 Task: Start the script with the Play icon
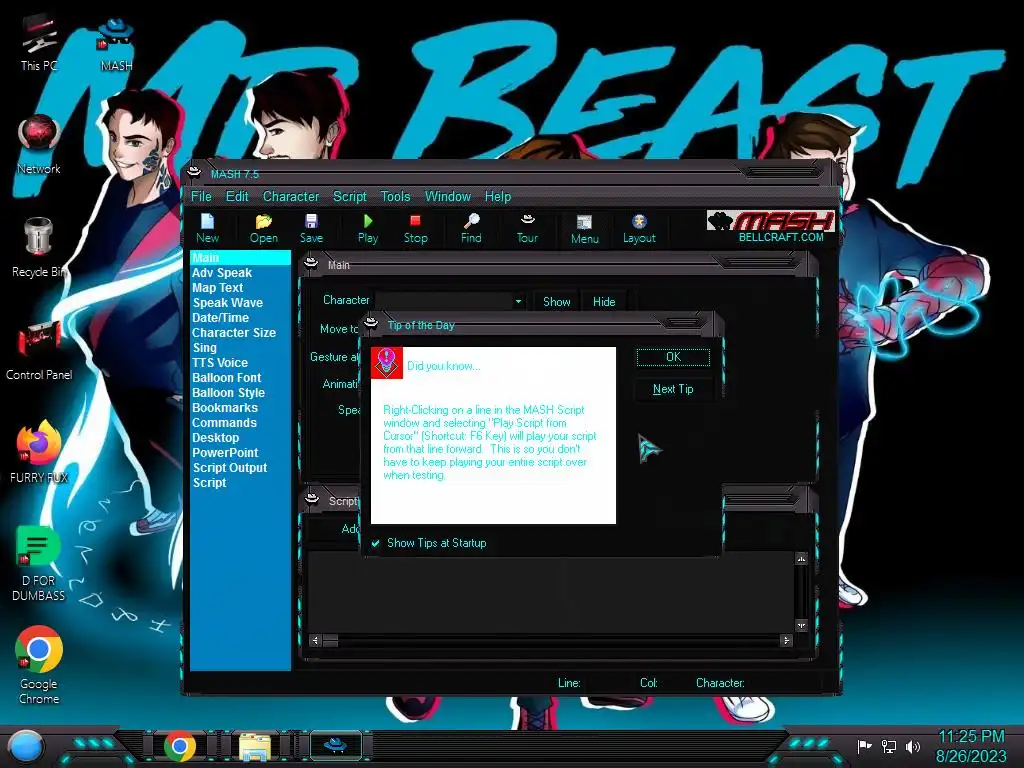[368, 229]
